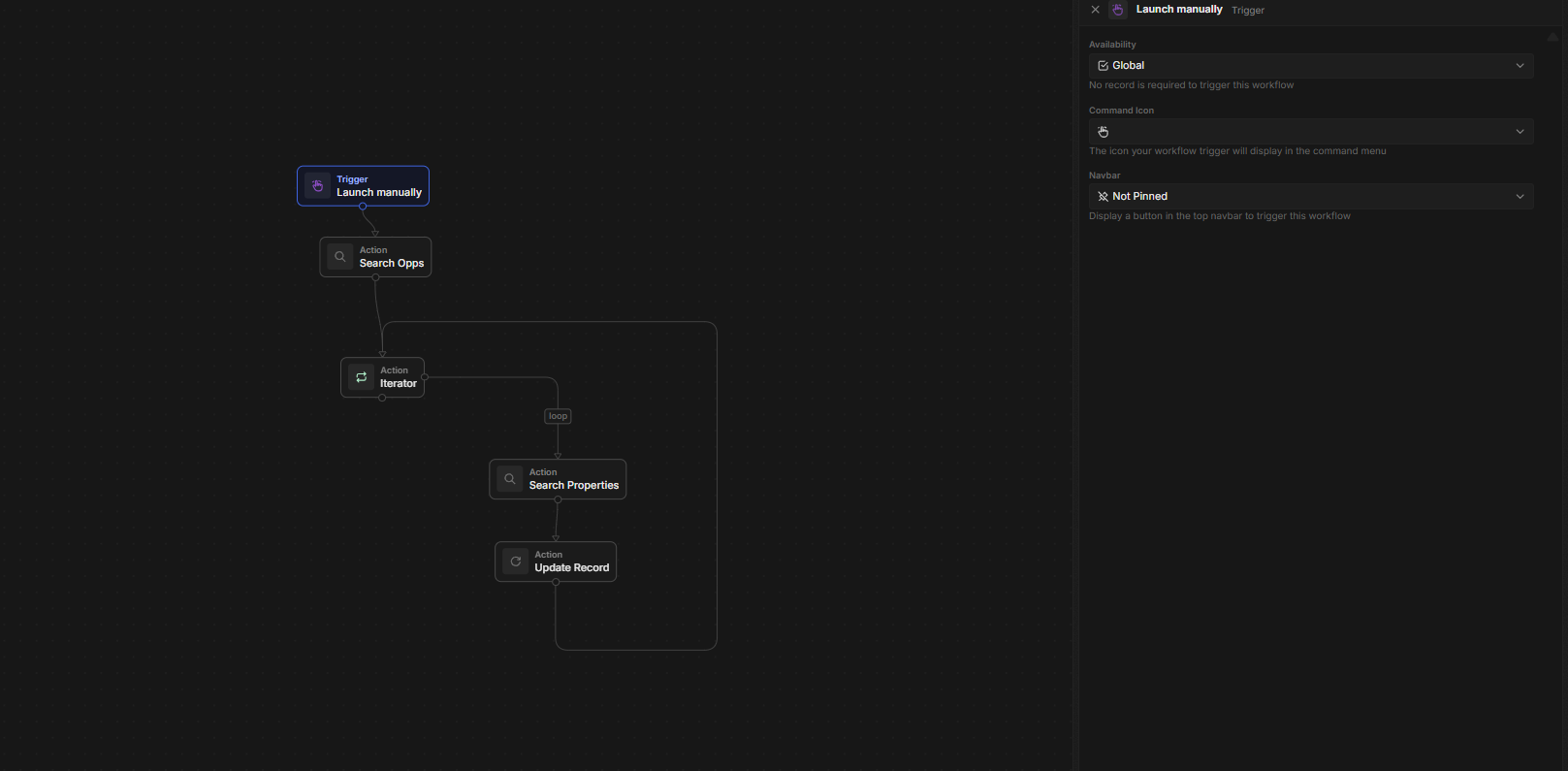Click the magnifier icon on the Search Opps node
This screenshot has height=771, width=1568.
[340, 257]
